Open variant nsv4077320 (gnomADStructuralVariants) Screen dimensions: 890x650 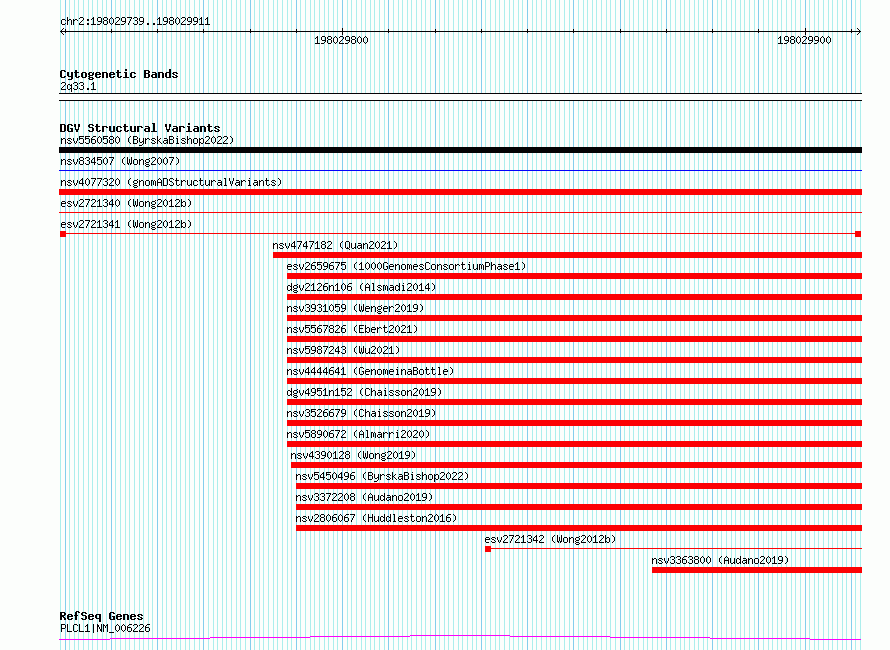click(x=171, y=182)
